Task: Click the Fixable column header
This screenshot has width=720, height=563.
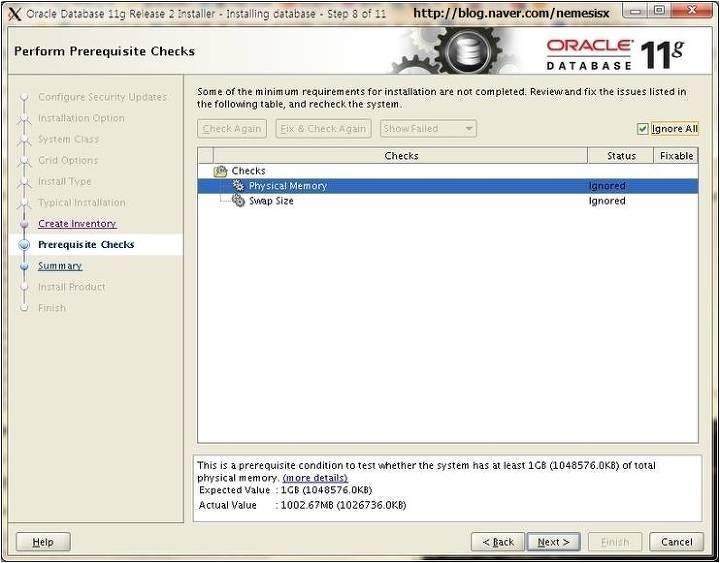Action: click(676, 156)
